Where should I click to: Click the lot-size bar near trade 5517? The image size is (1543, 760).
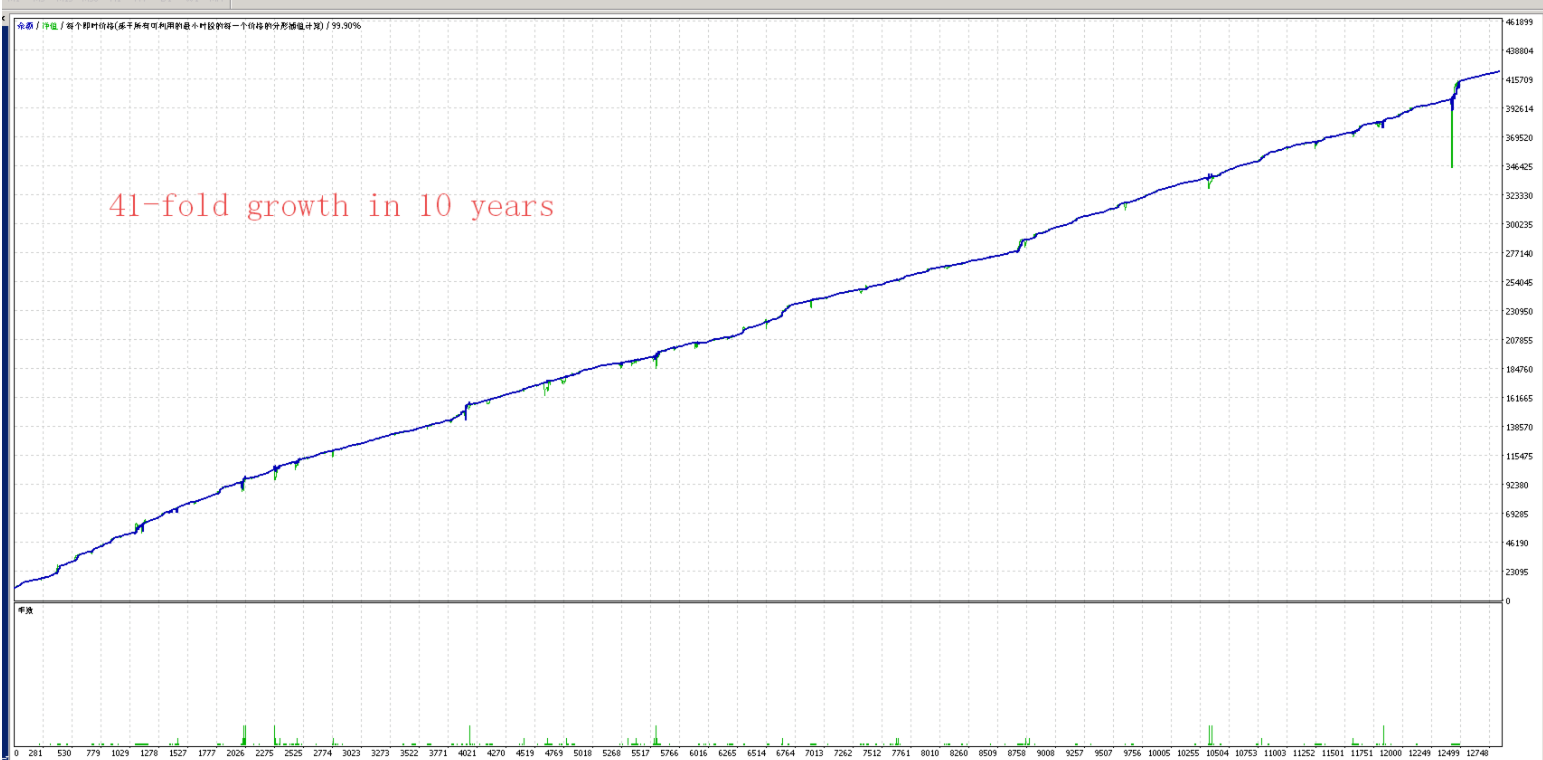coord(655,735)
